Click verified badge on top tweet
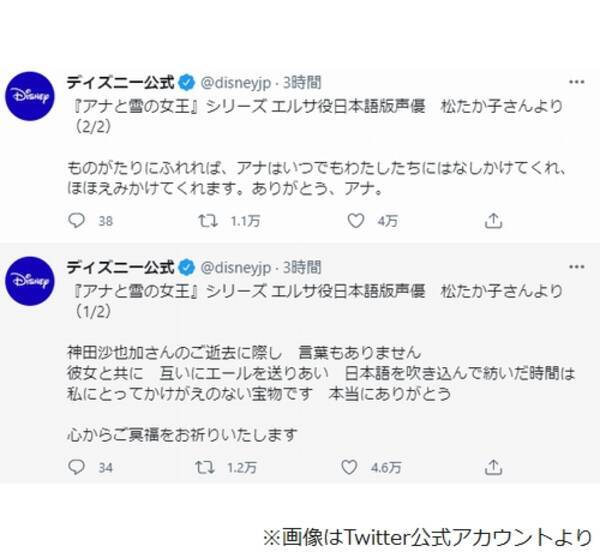This screenshot has width=600, height=552. click(184, 81)
